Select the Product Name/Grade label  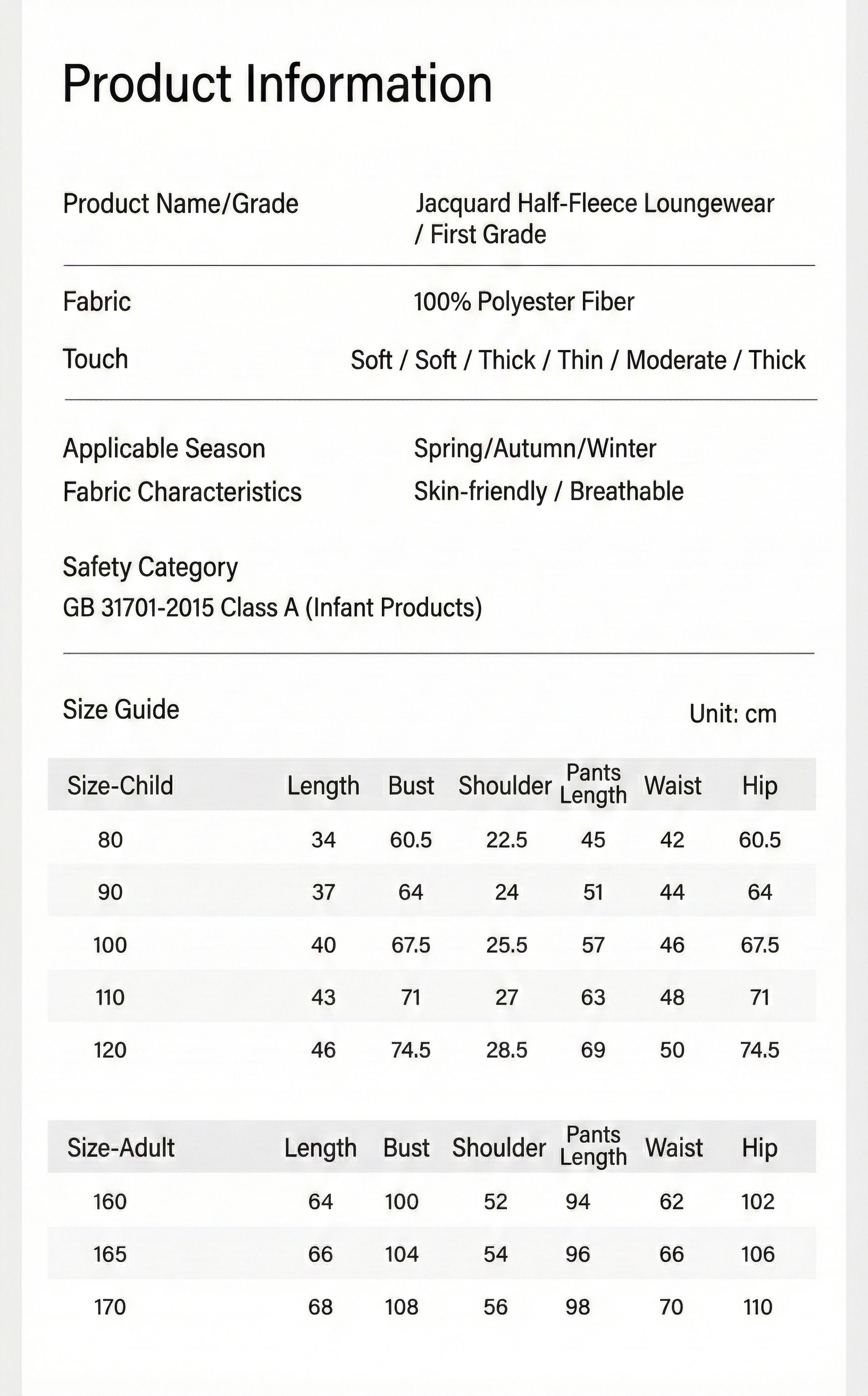coord(180,204)
